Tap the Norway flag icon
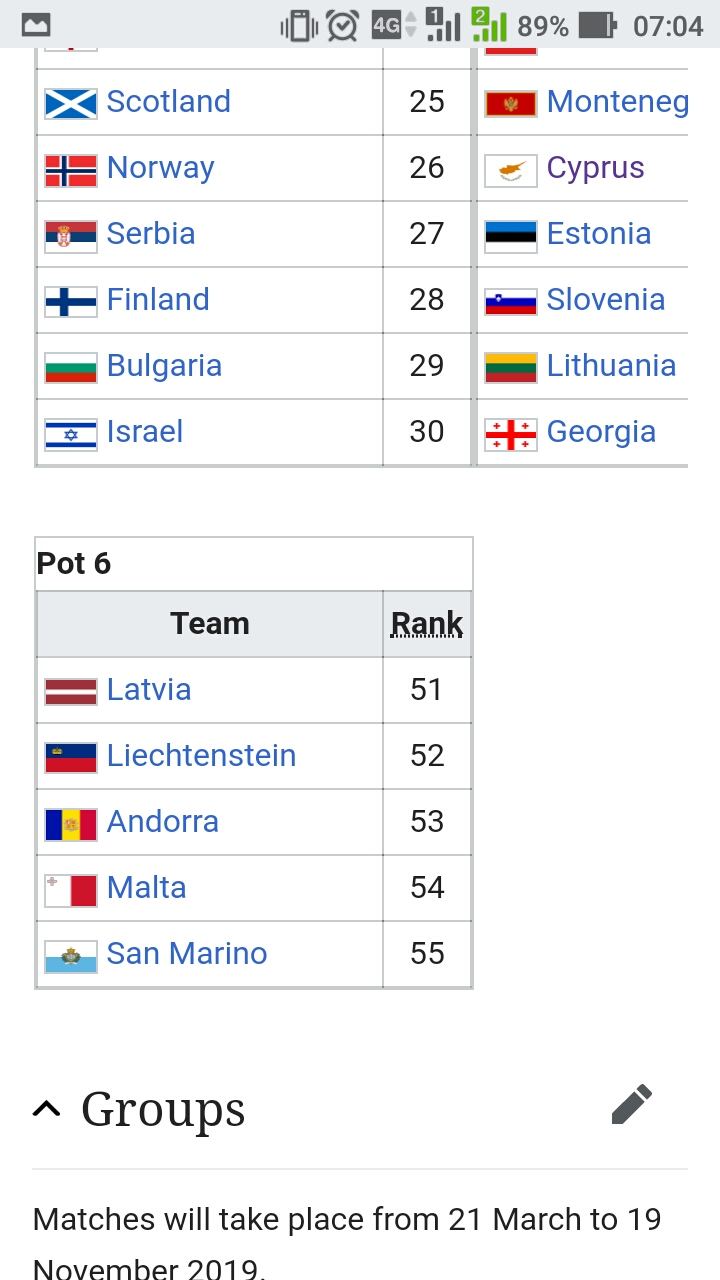720x1280 pixels. 71,169
